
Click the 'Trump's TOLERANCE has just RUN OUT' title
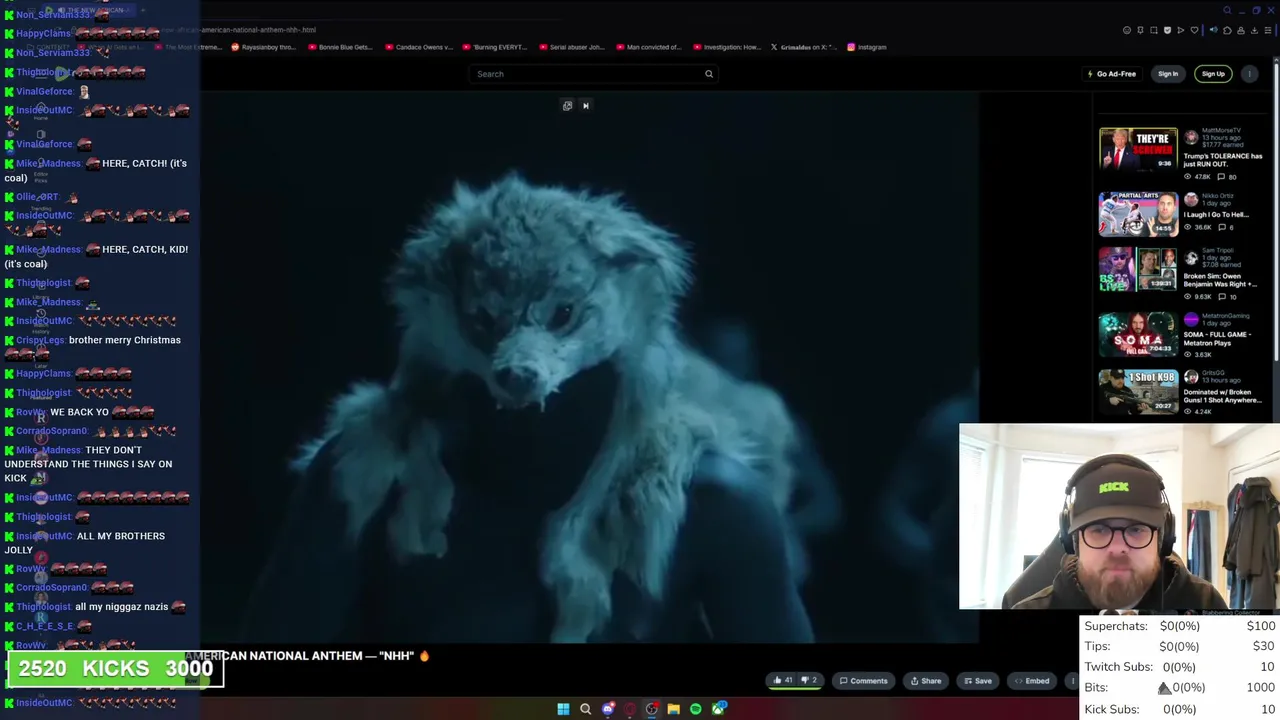click(x=1223, y=160)
